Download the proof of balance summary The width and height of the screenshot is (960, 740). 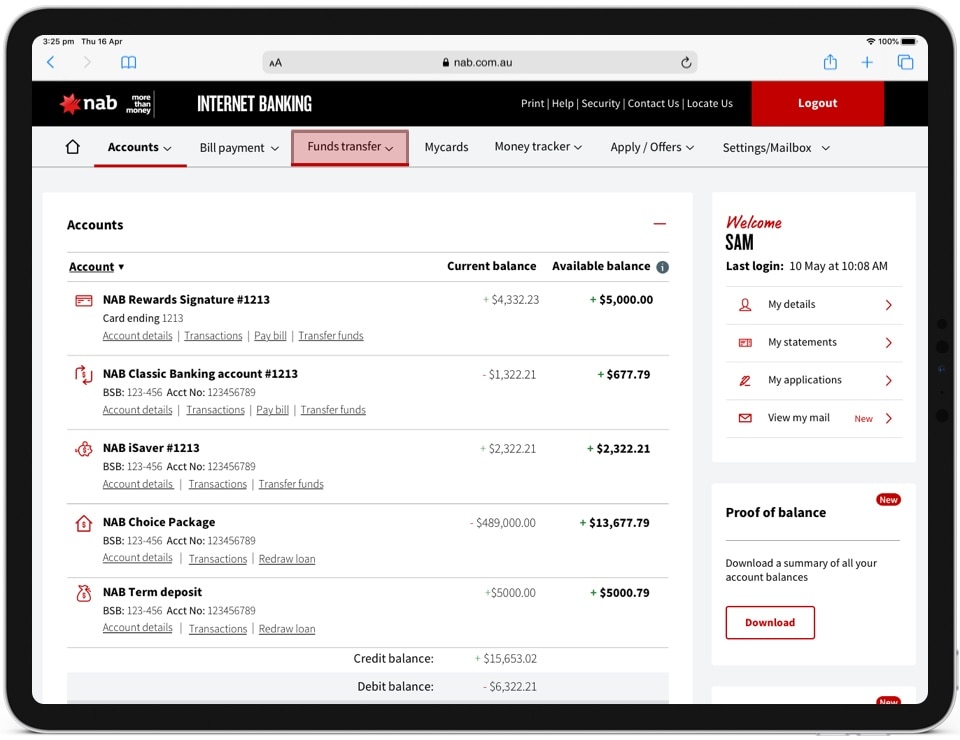point(770,622)
